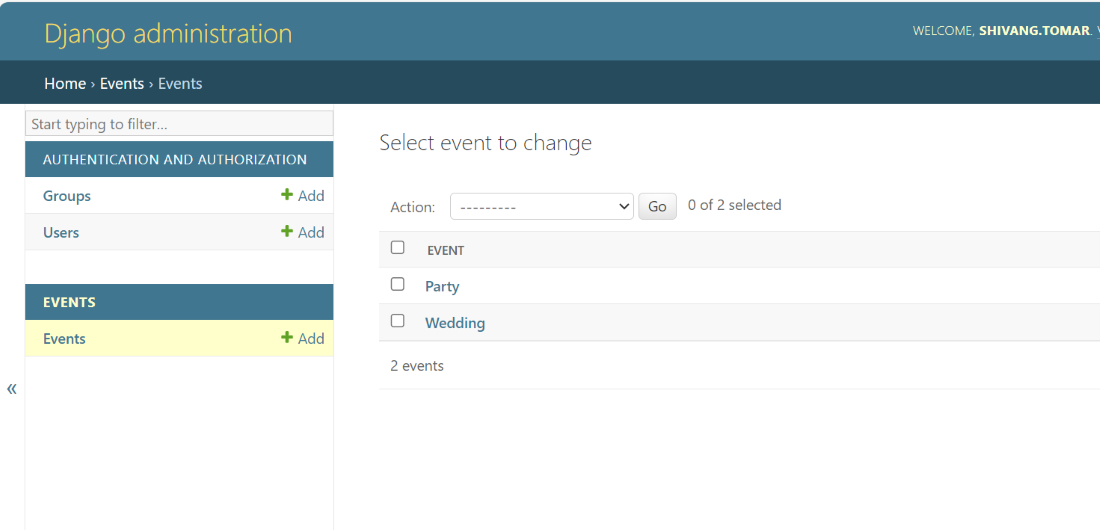Click the Authentication and Authorization section header
Viewport: 1100px width, 530px height.
(x=175, y=160)
